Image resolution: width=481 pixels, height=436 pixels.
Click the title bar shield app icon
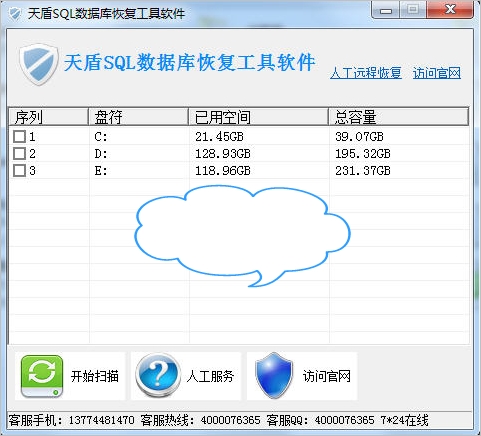[x=15, y=14]
